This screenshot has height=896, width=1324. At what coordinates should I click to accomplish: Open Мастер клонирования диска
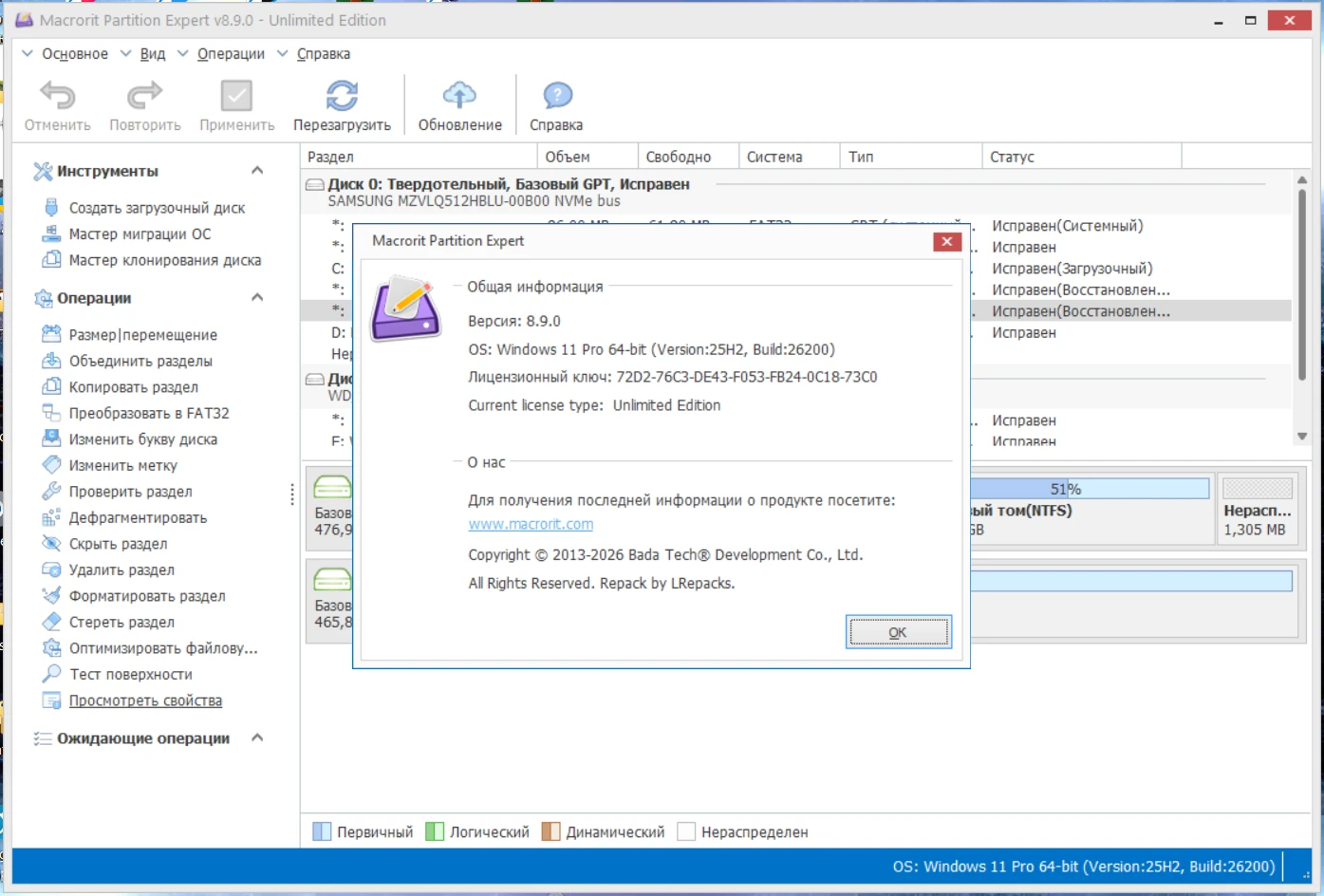[164, 260]
